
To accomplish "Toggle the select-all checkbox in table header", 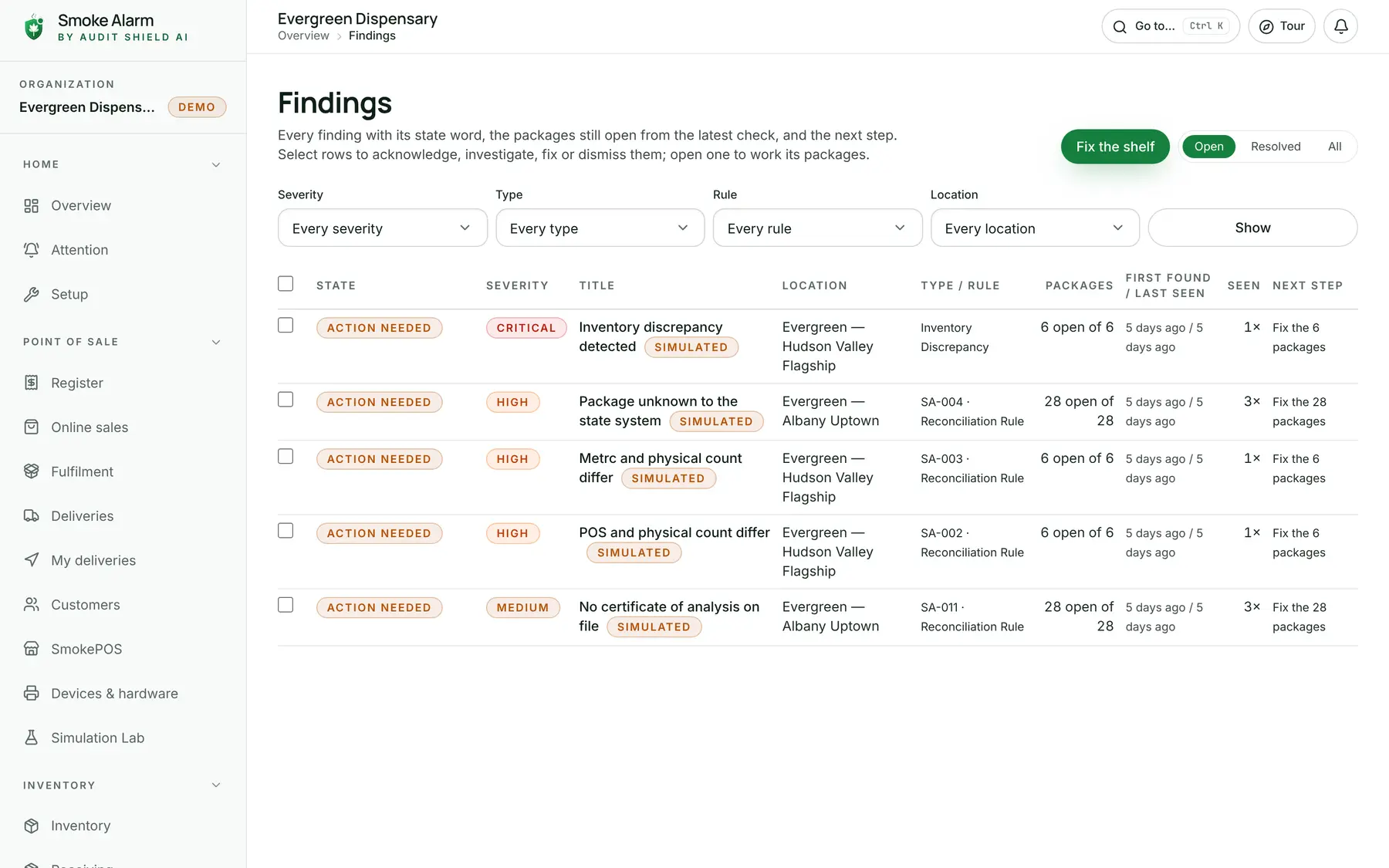I will (x=286, y=284).
